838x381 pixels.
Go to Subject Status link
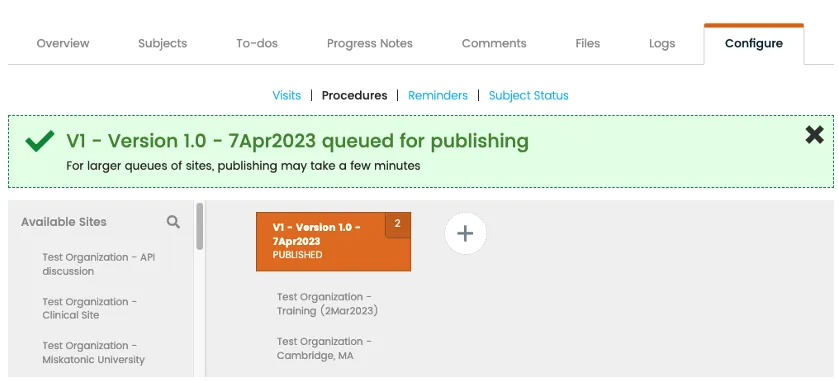tap(529, 95)
